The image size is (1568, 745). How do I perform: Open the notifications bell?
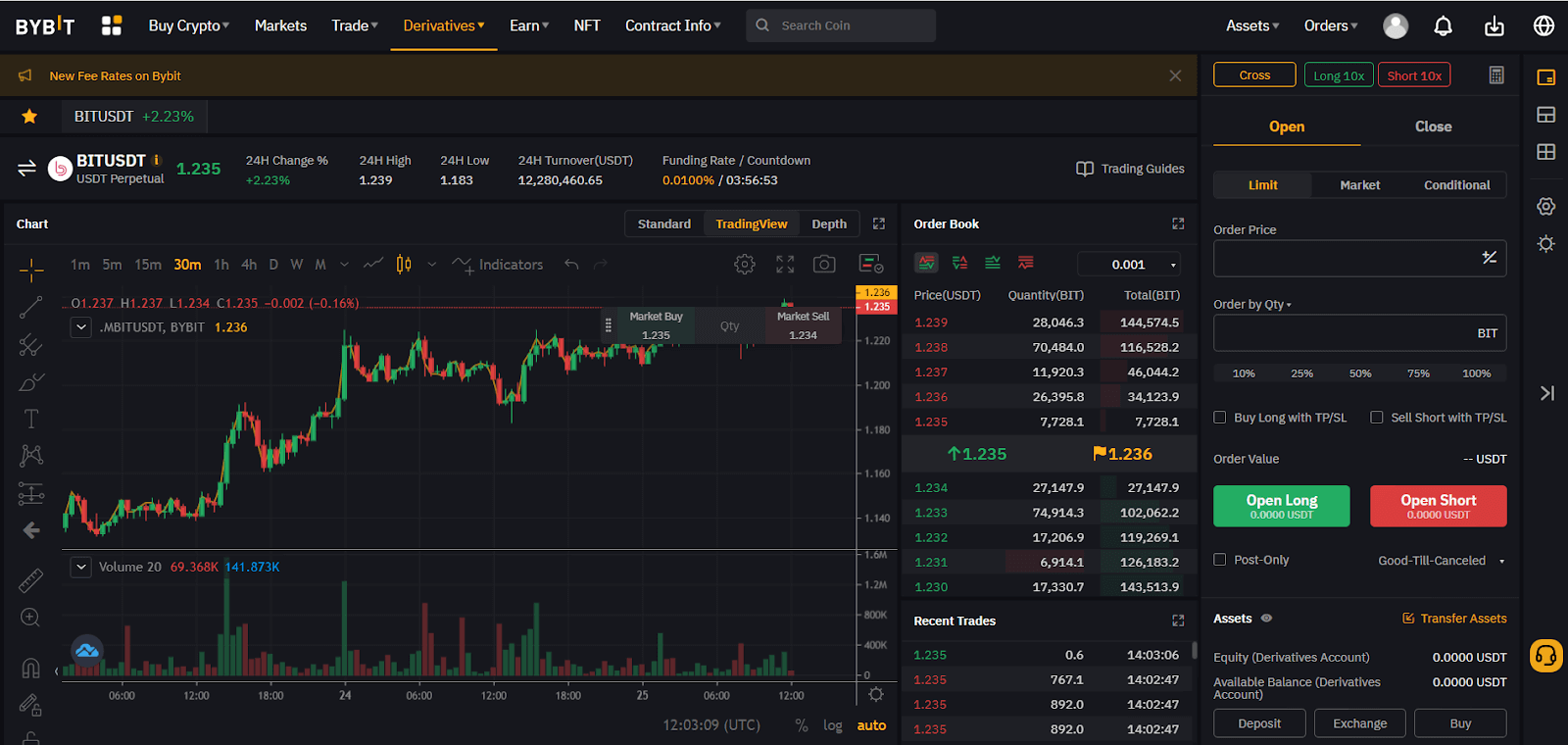[x=1443, y=25]
